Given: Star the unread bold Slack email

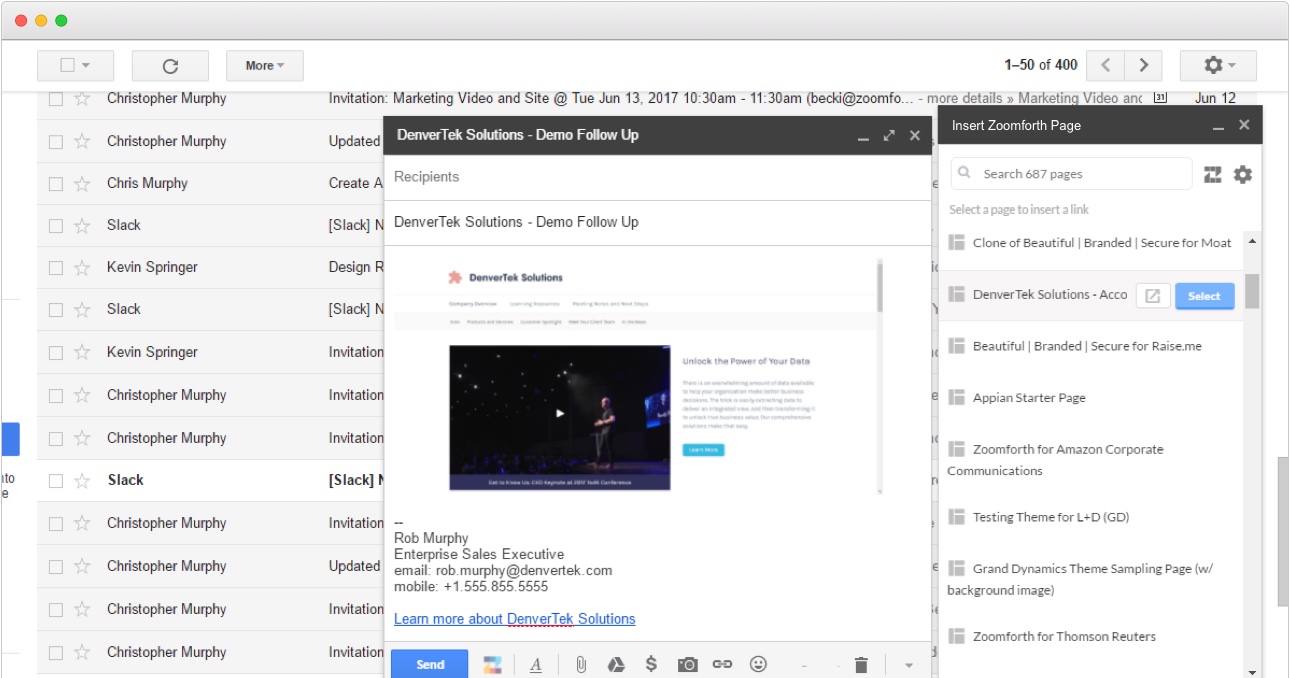Looking at the screenshot, I should [x=82, y=481].
